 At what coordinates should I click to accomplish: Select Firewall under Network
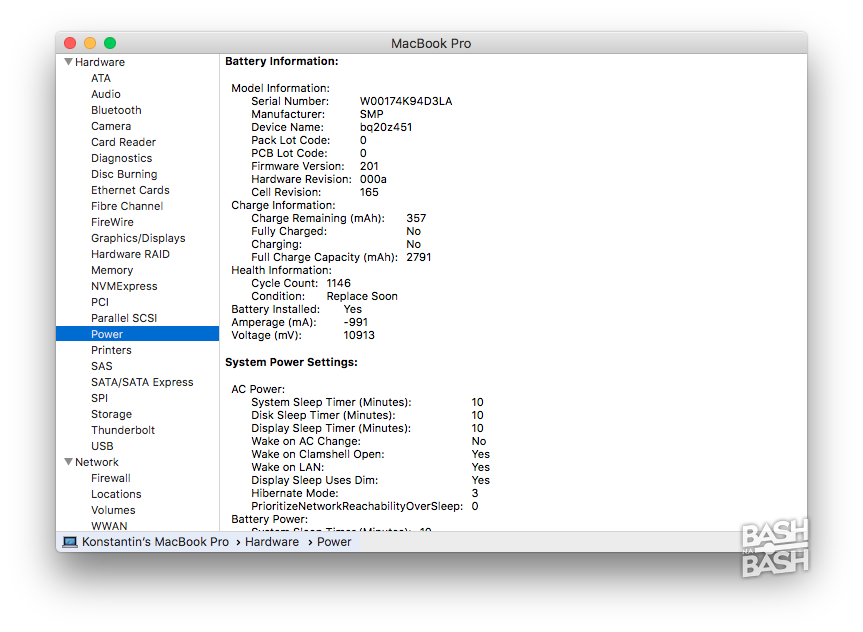coord(111,478)
